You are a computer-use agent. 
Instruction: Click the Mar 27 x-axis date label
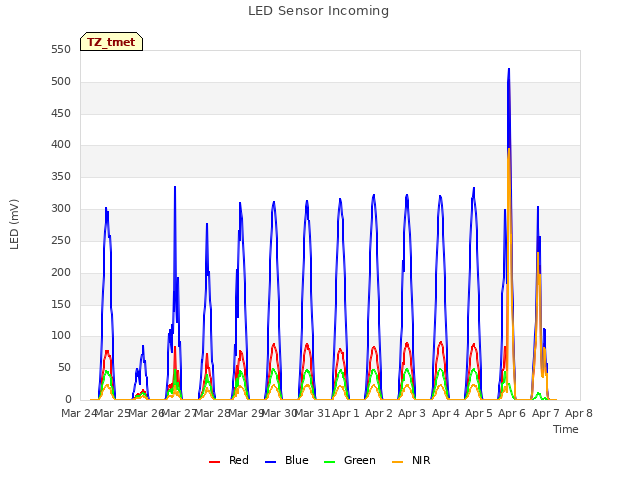[179, 413]
